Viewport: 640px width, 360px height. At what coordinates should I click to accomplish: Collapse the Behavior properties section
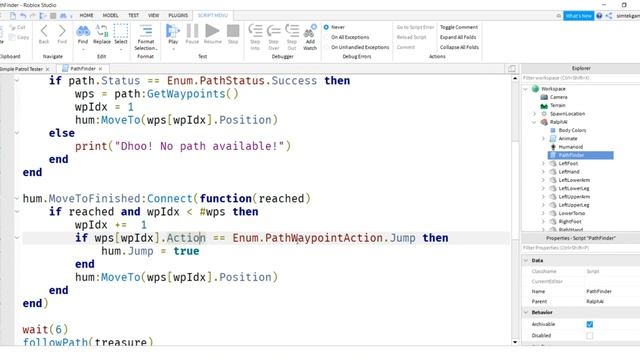(x=526, y=312)
